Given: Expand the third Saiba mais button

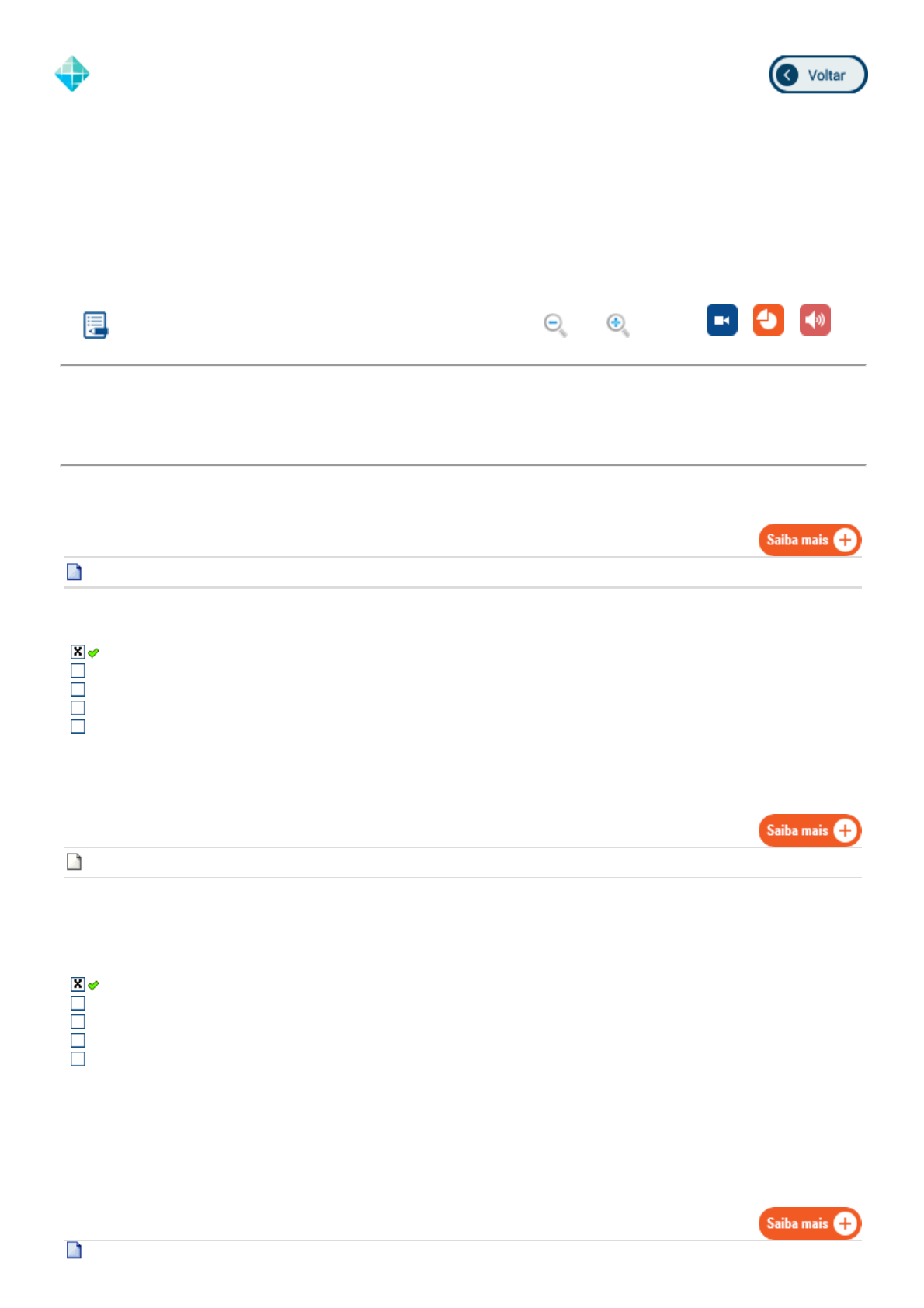Looking at the screenshot, I should pos(809,1223).
